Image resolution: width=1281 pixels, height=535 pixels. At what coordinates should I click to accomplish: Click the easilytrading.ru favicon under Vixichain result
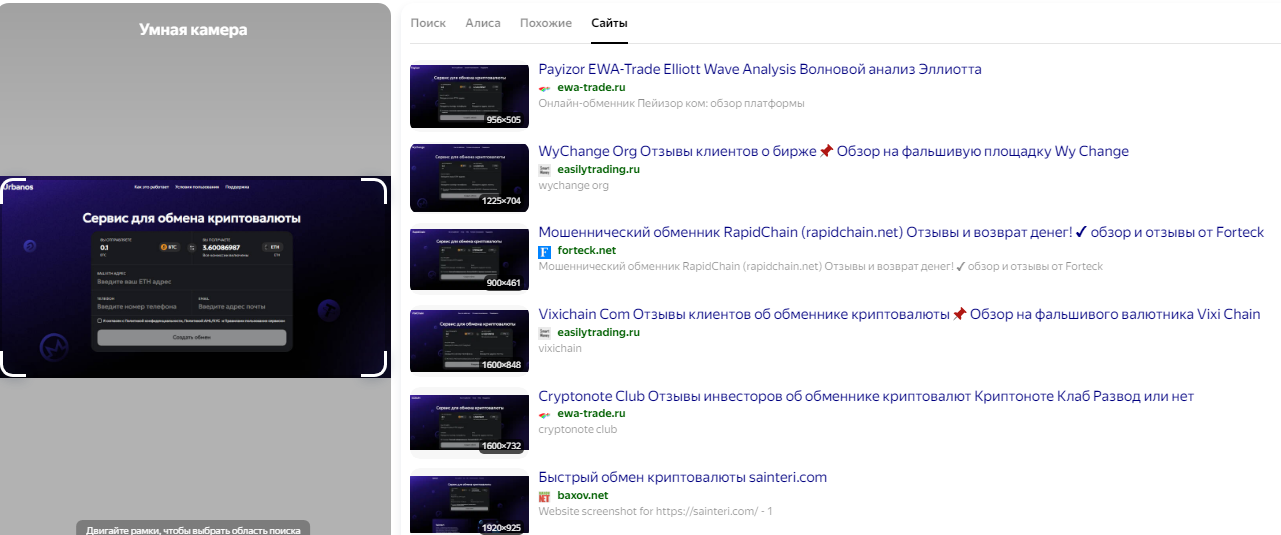[x=544, y=333]
